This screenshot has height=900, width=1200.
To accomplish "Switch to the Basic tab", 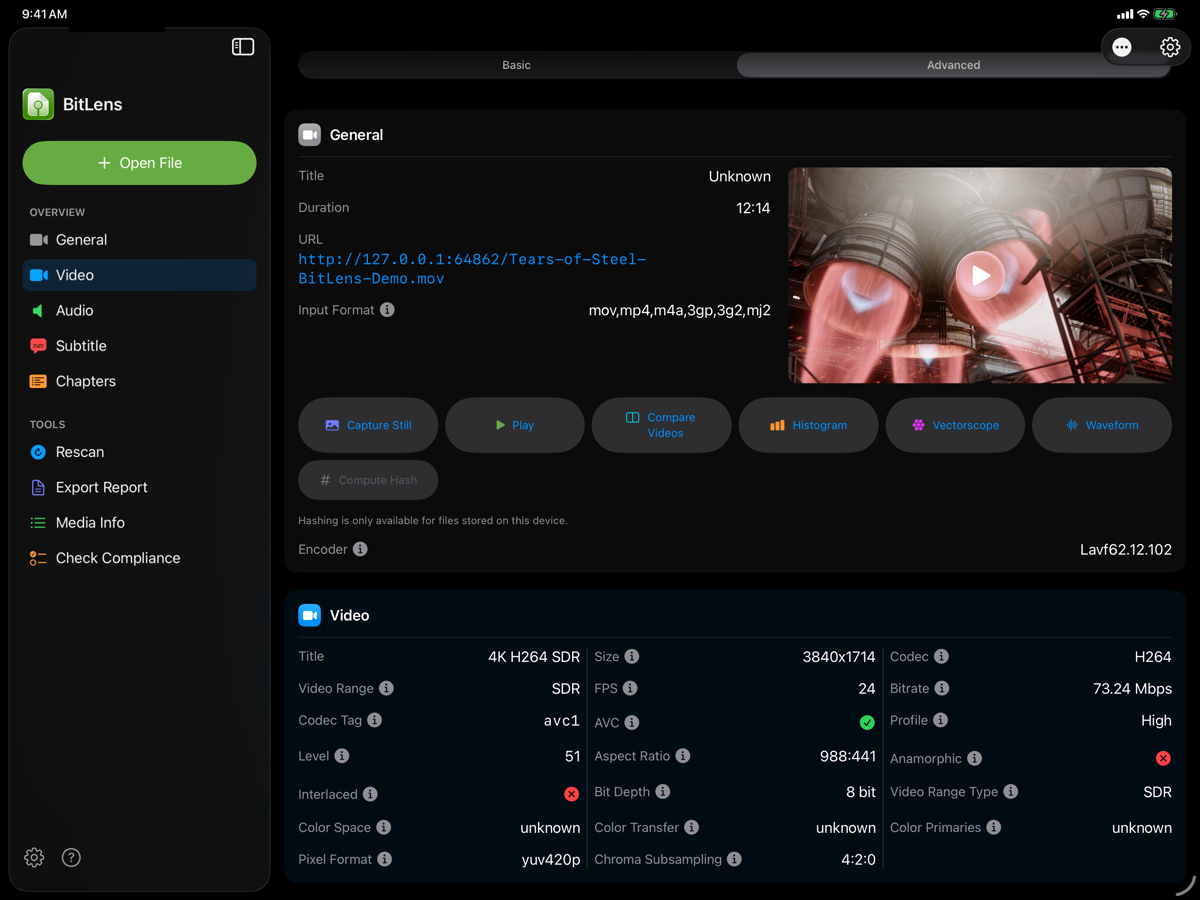I will [517, 65].
